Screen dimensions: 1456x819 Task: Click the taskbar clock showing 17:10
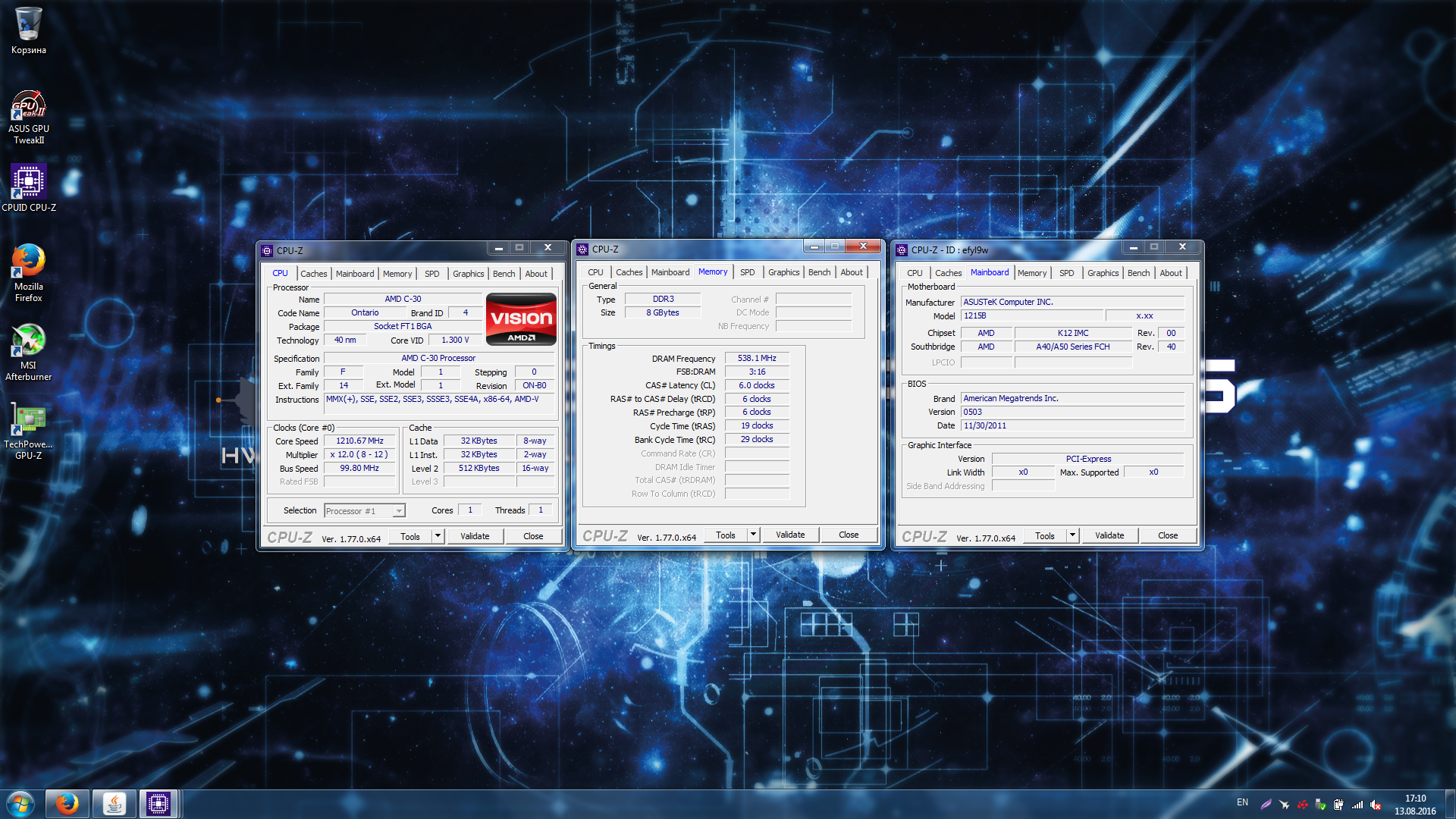[1415, 805]
